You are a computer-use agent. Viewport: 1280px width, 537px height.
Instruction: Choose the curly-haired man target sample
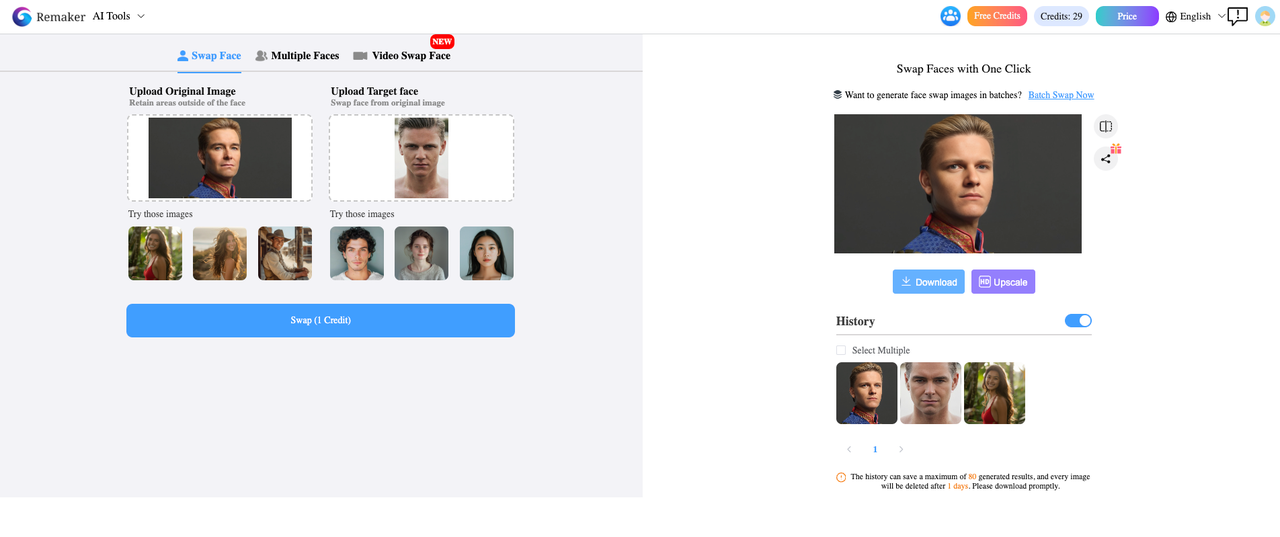pos(357,253)
